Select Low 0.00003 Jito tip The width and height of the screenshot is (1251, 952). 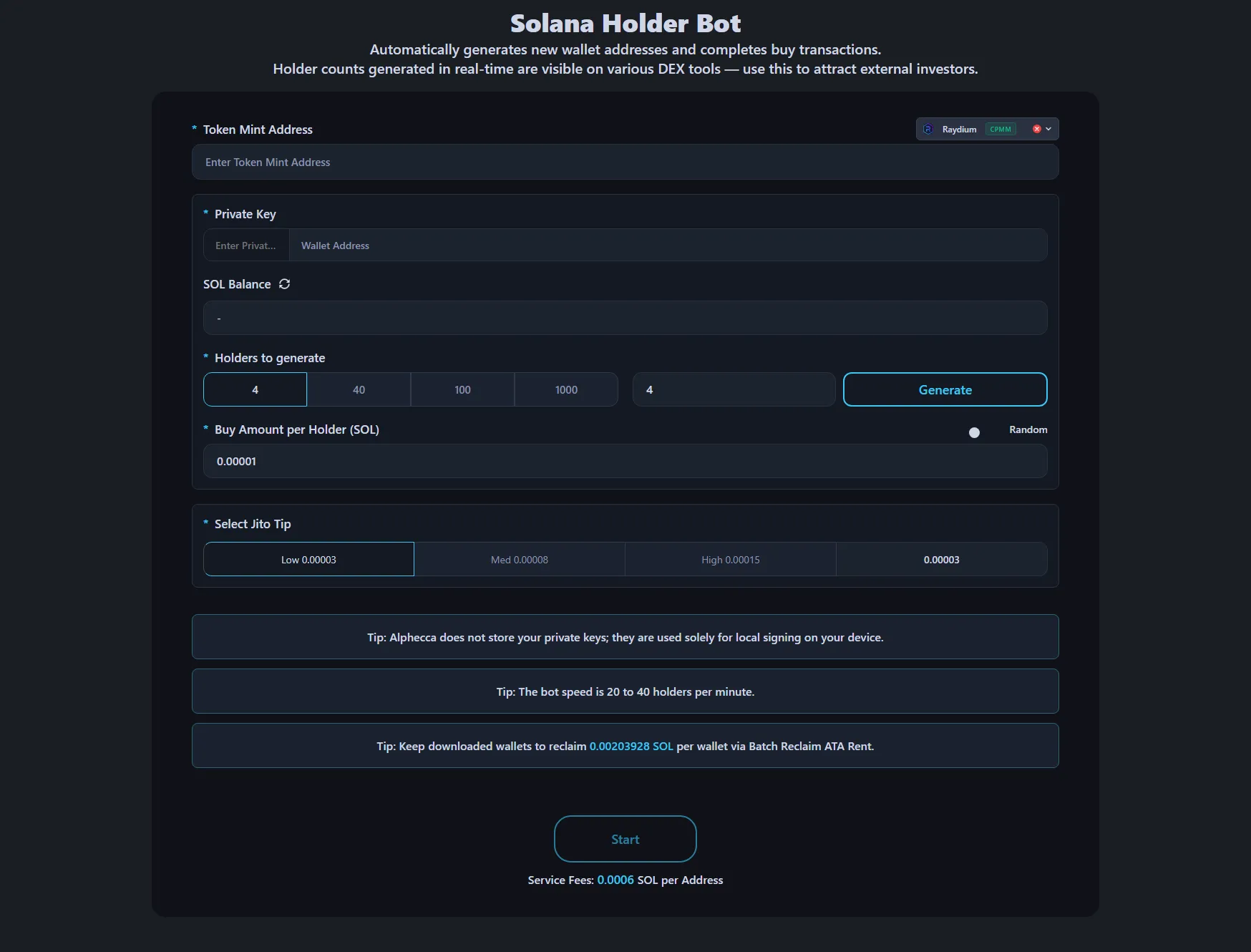point(308,560)
